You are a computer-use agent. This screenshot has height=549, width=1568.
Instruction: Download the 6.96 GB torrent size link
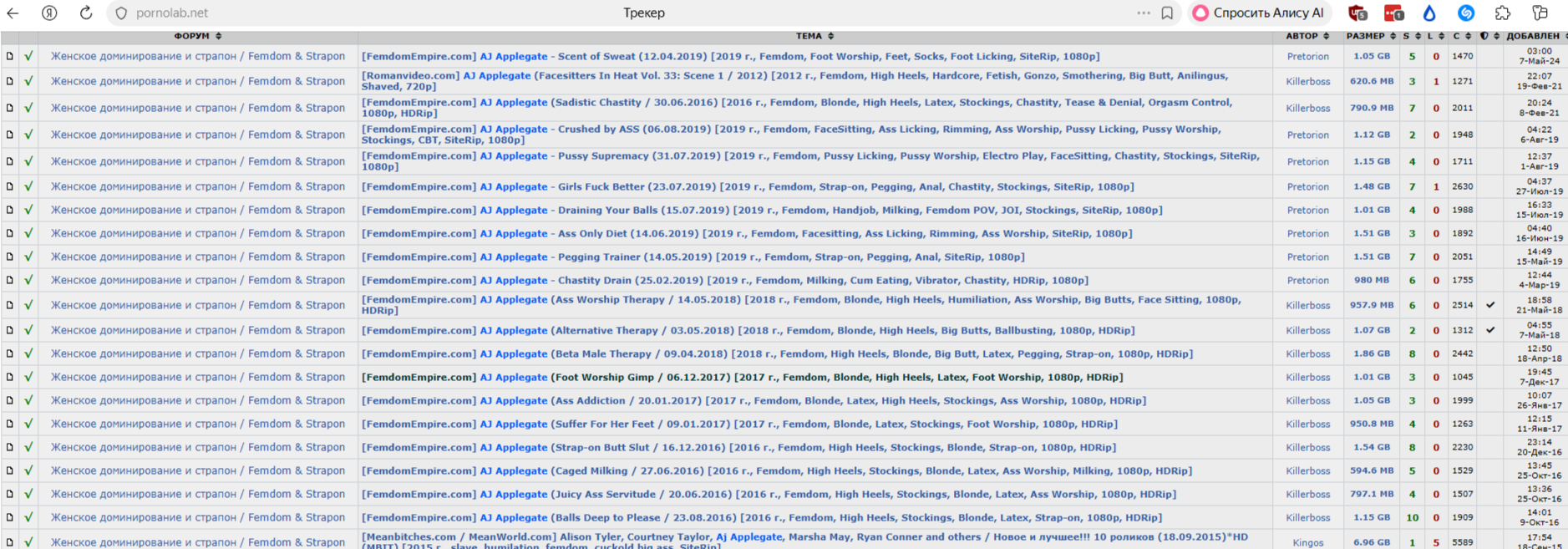coord(1371,542)
